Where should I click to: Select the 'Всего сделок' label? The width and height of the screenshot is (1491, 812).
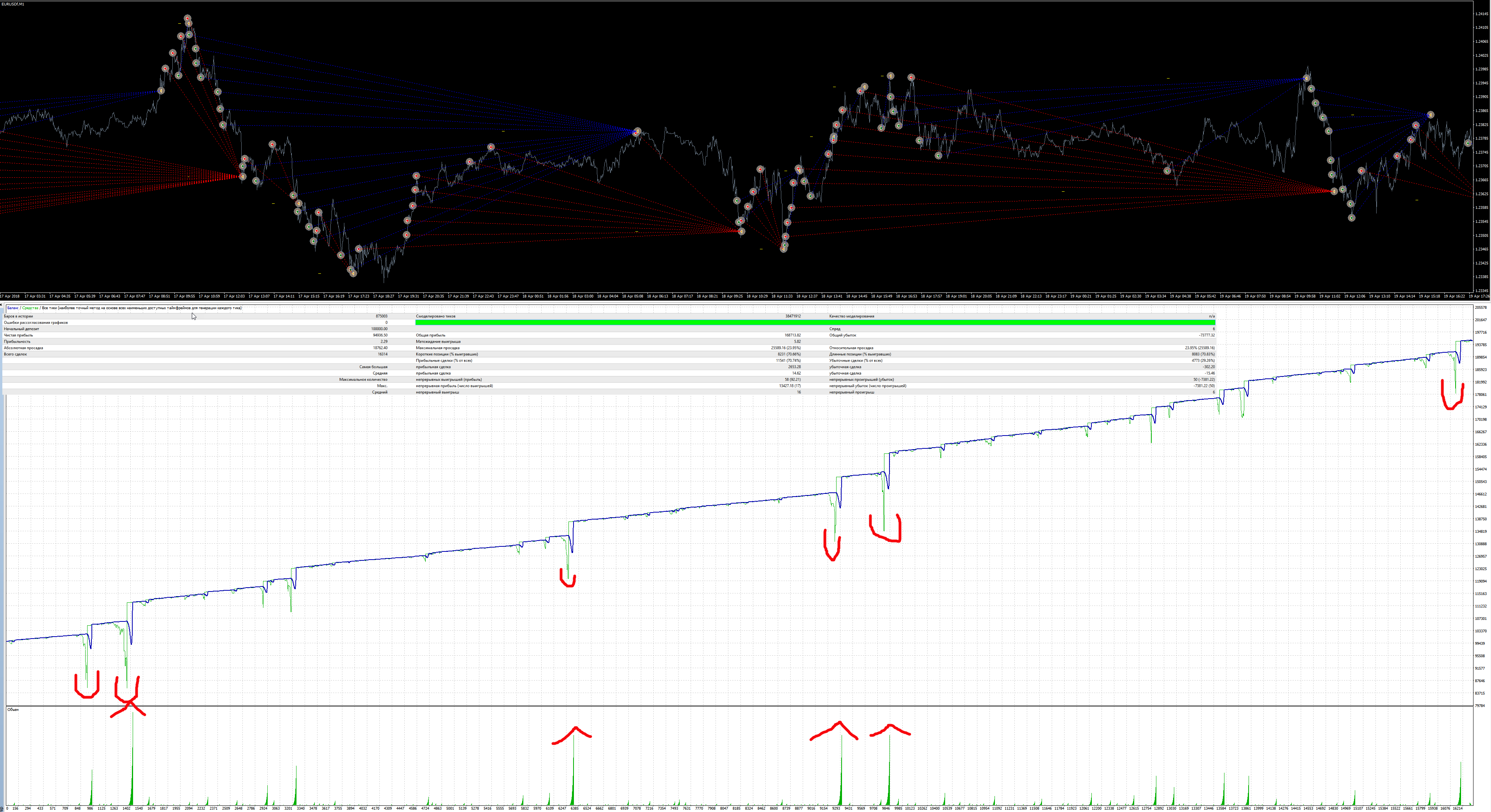pyautogui.click(x=16, y=355)
